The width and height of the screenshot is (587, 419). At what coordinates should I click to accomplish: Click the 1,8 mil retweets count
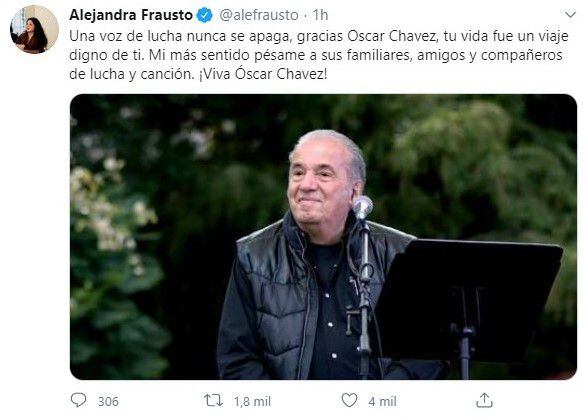click(x=252, y=401)
